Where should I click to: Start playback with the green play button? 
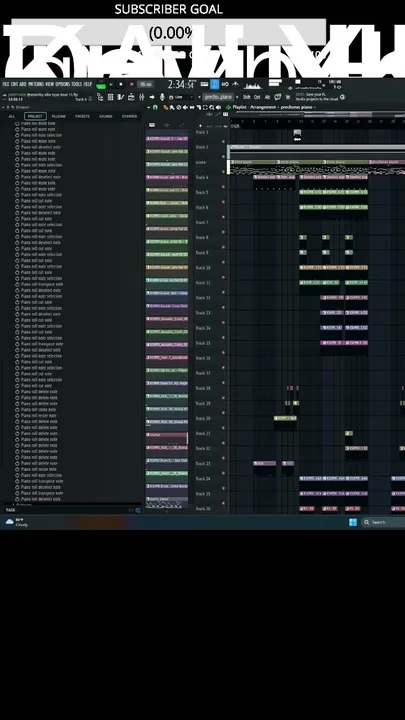tap(111, 84)
